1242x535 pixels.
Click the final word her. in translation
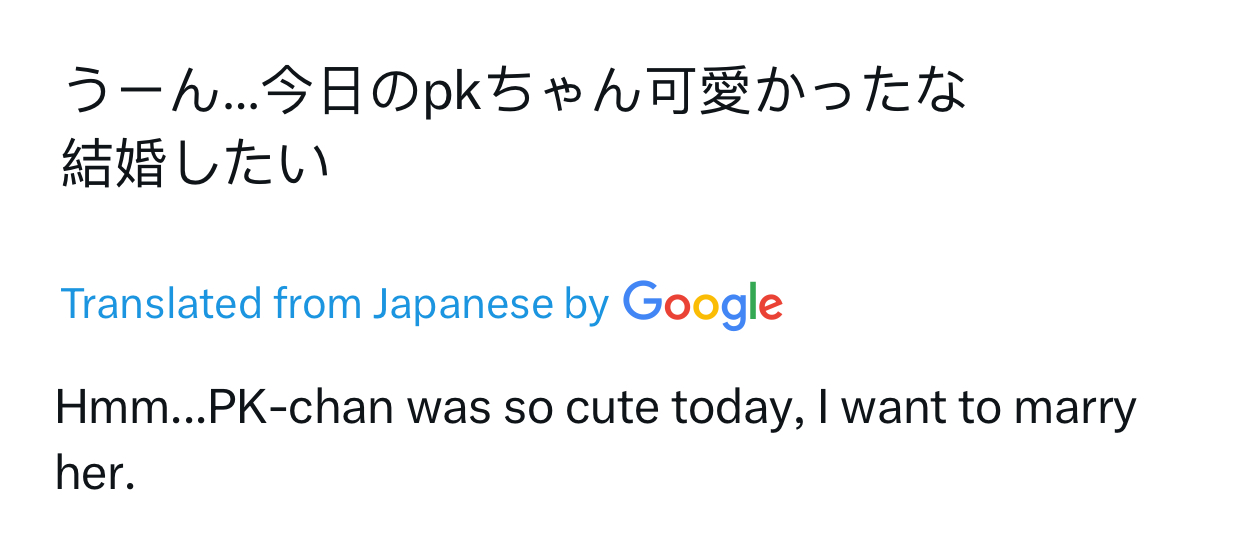(95, 473)
